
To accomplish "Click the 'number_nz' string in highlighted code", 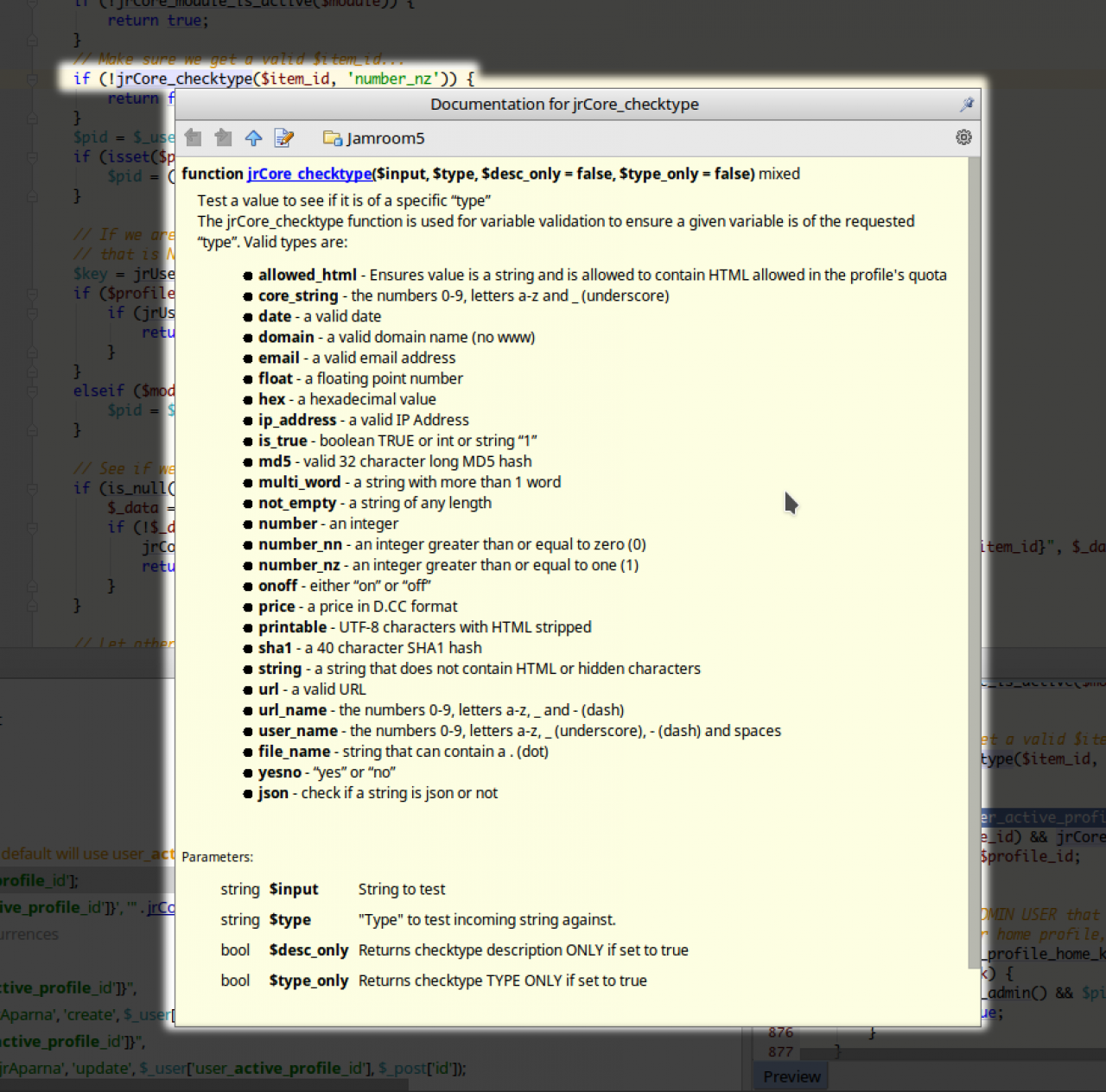I will [x=393, y=79].
